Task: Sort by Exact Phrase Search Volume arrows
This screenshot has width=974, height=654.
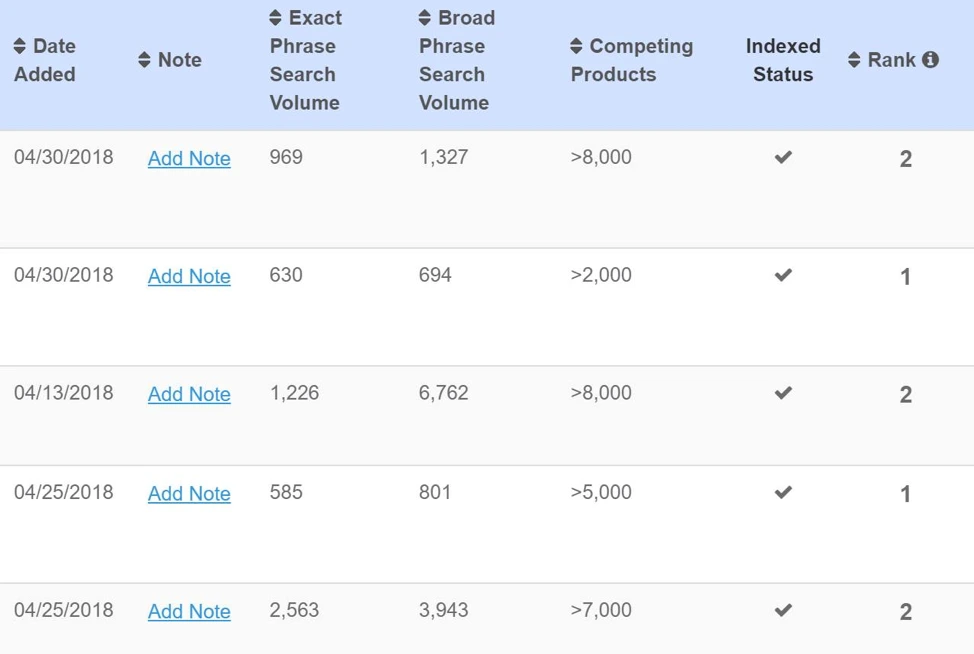Action: [x=275, y=17]
